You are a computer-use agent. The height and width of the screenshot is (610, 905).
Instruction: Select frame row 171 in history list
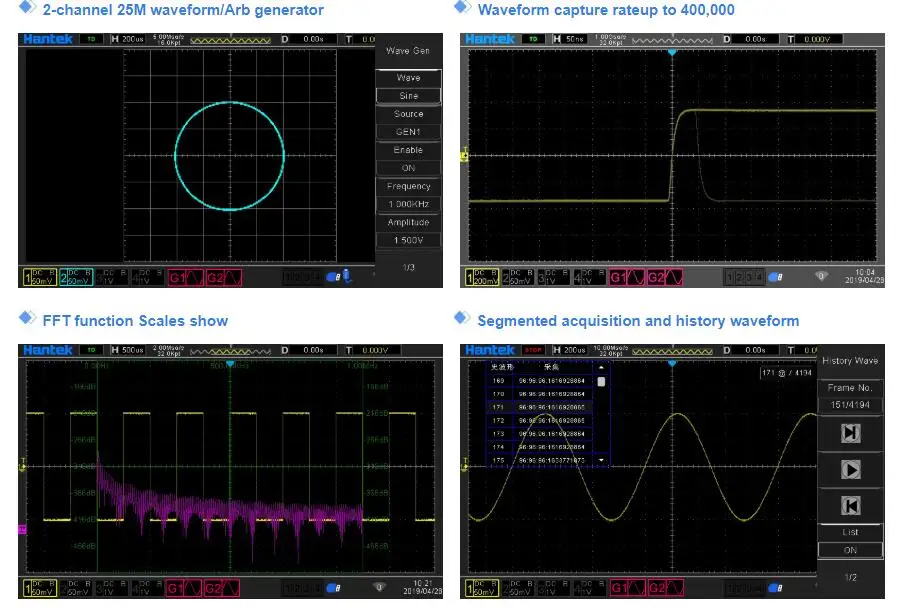coord(541,407)
